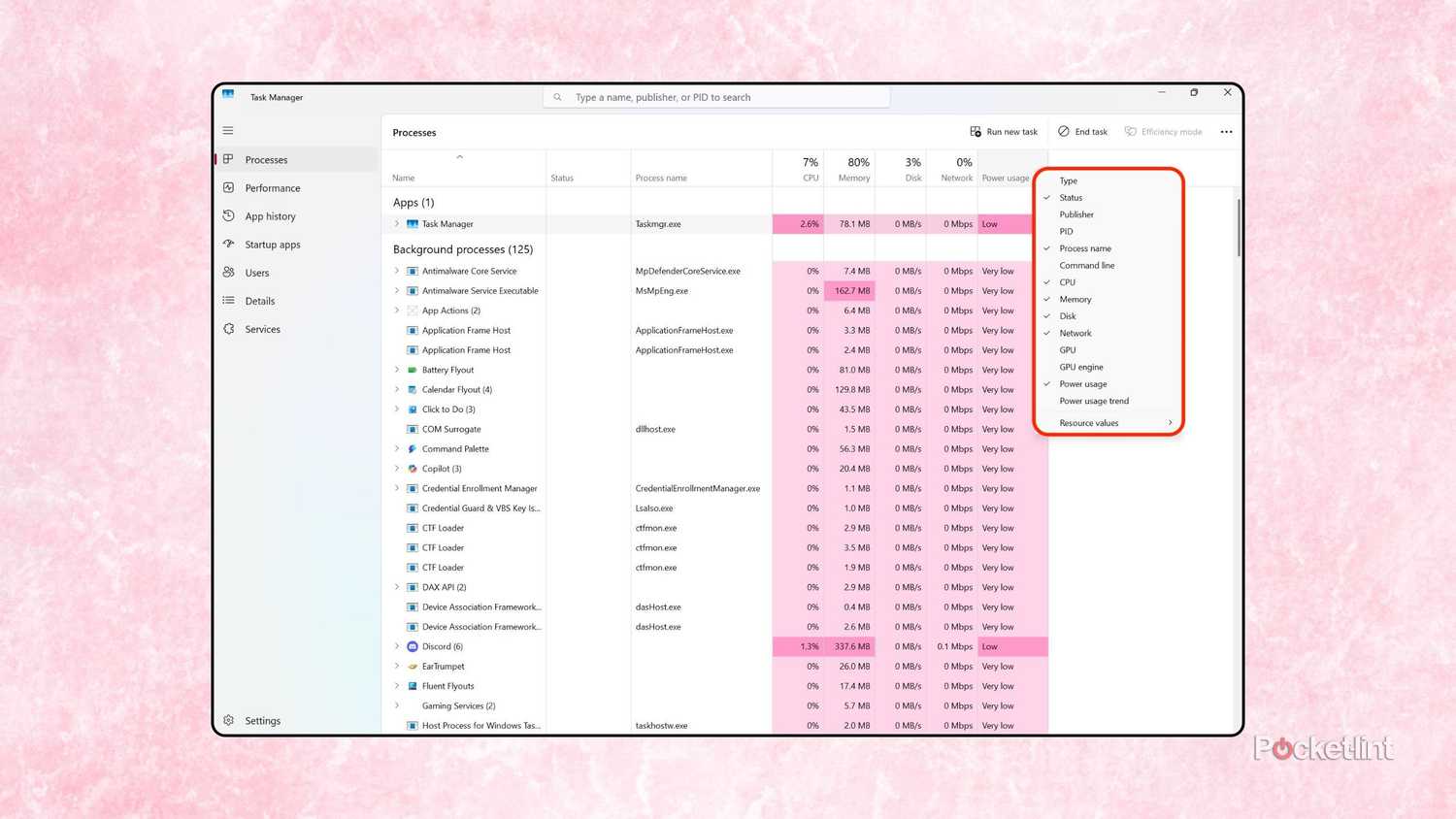Enable the Publisher column option
The image size is (1456, 819).
1076,214
